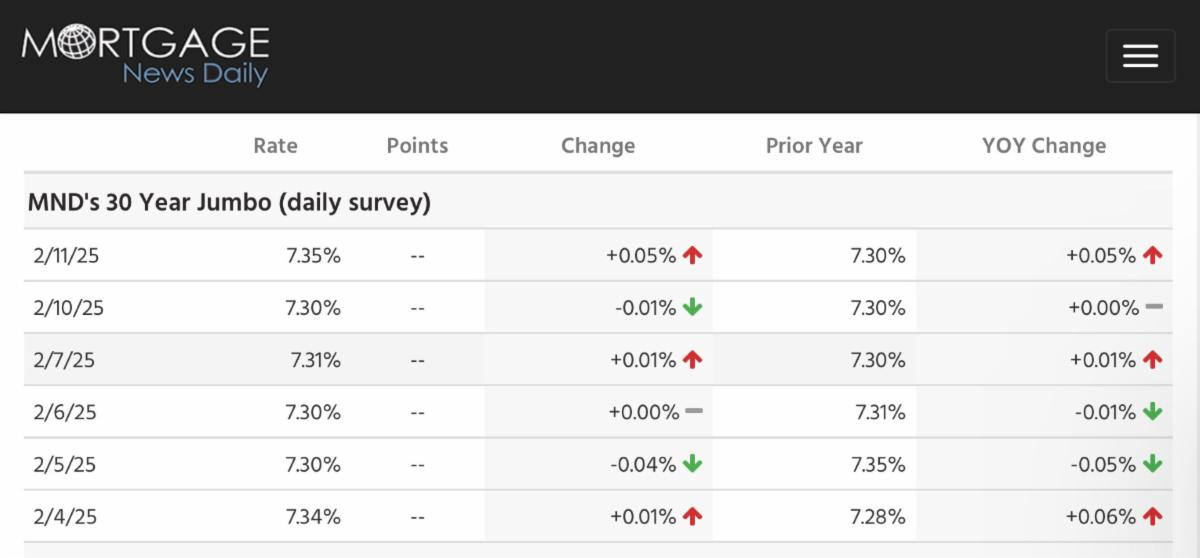Open the hamburger navigation menu
1200x558 pixels.
point(1140,56)
